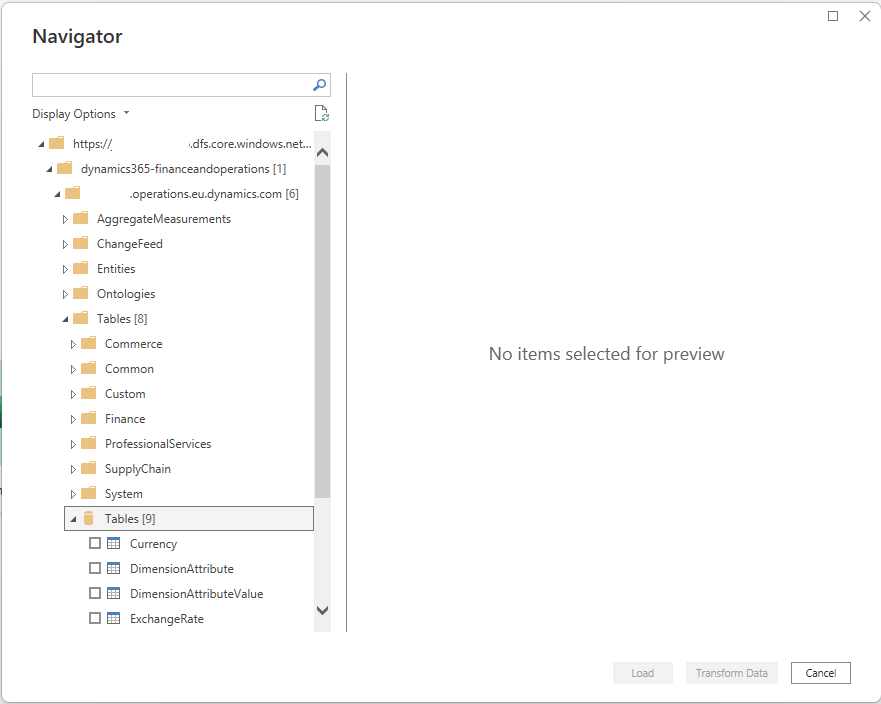Click the Cancel button
This screenshot has width=881, height=704.
[x=820, y=672]
